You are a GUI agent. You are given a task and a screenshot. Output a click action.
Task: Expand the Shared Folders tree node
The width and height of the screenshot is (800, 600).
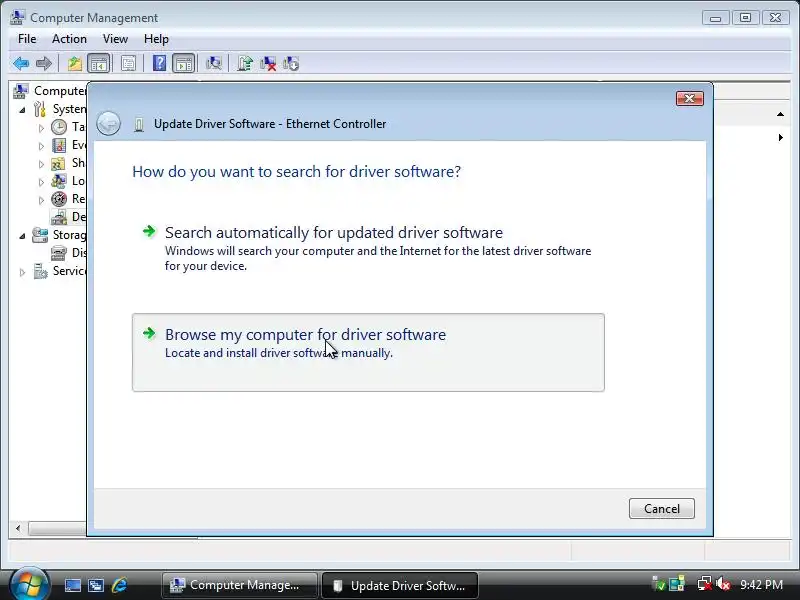(x=41, y=164)
